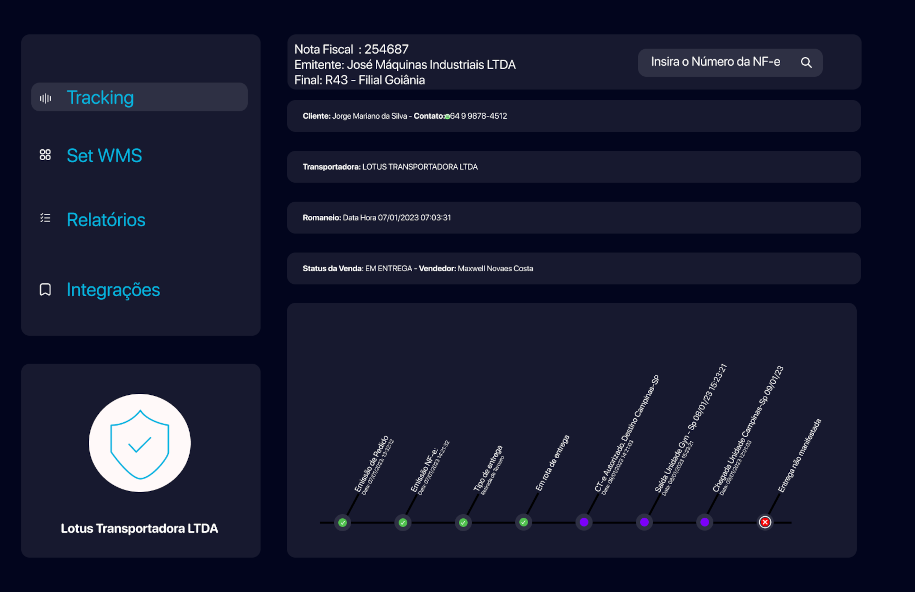
Task: Go to the Relatórios section
Action: [106, 220]
